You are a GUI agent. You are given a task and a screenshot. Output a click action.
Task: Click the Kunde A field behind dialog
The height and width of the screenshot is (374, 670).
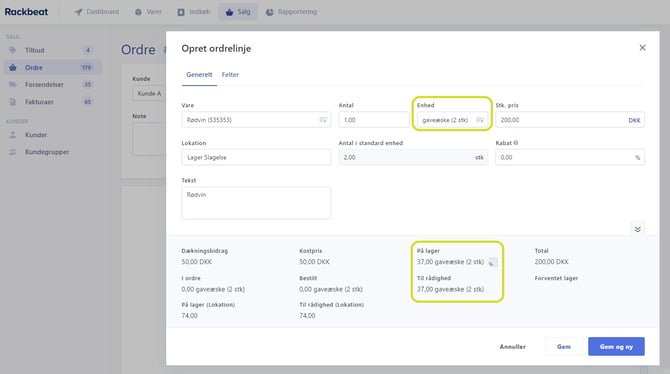point(149,93)
